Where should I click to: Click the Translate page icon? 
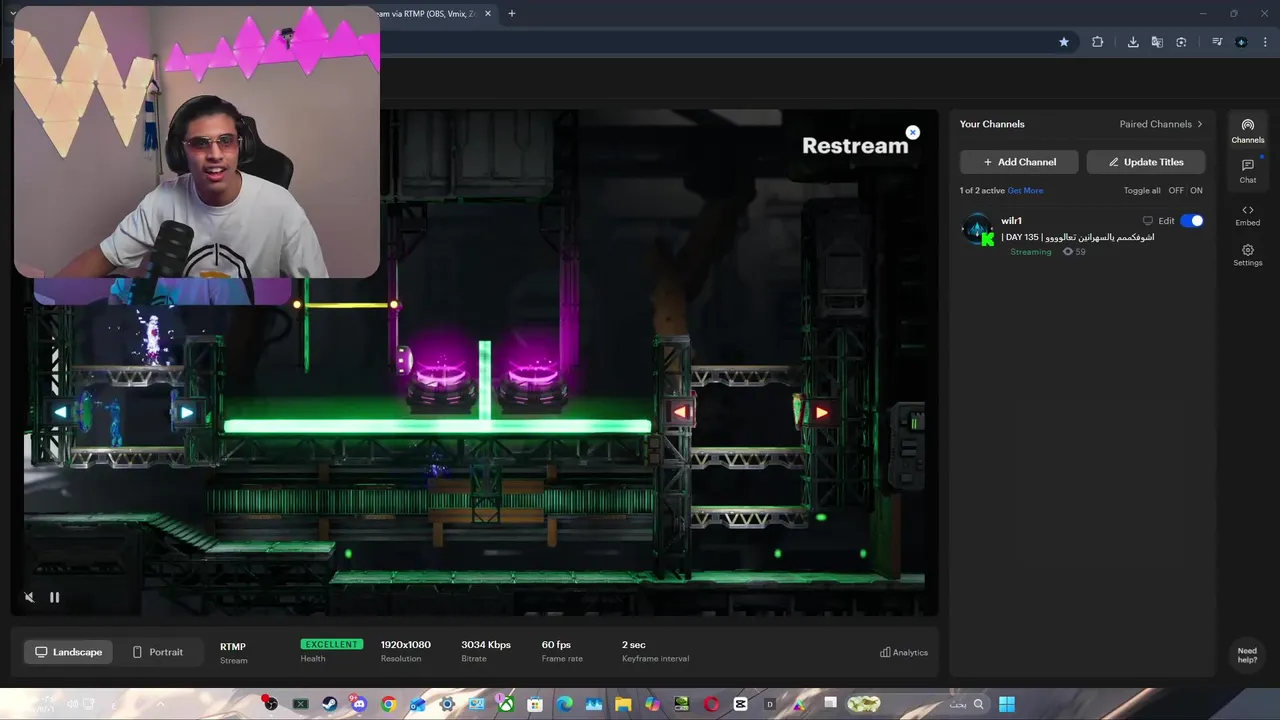click(x=1157, y=42)
